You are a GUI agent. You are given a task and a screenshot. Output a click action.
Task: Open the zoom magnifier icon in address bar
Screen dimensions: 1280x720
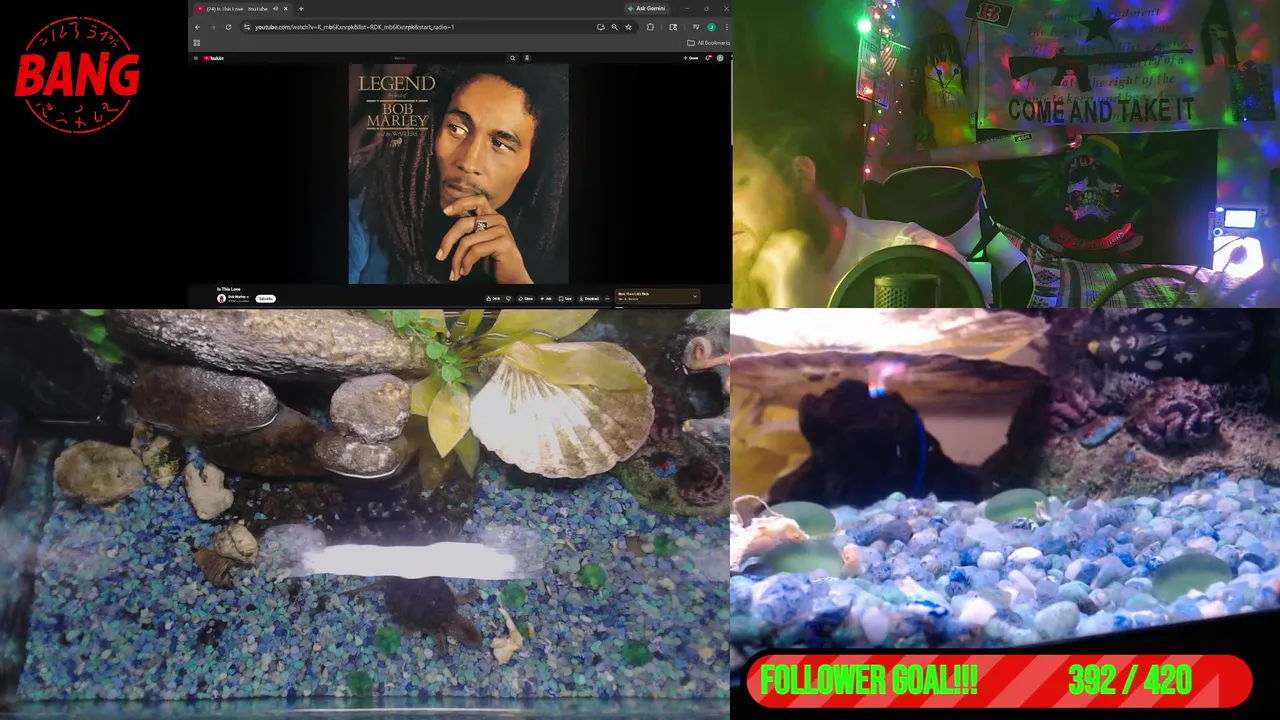614,27
